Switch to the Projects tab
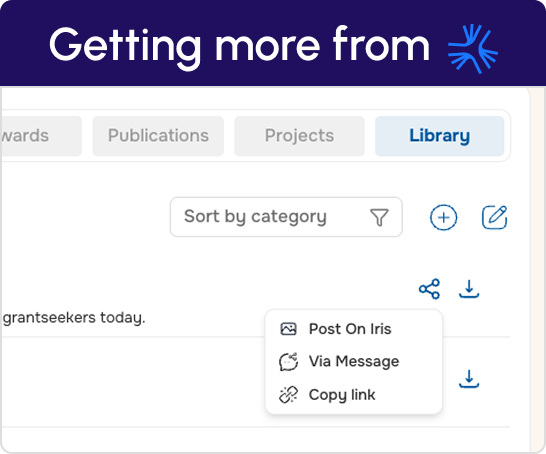Image resolution: width=546 pixels, height=454 pixels. coord(299,136)
